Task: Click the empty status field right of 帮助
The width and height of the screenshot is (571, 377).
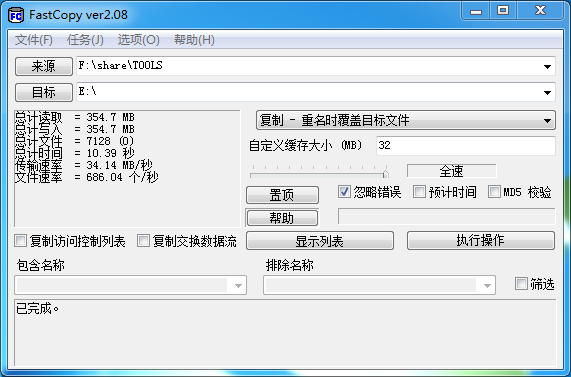Action: point(446,216)
